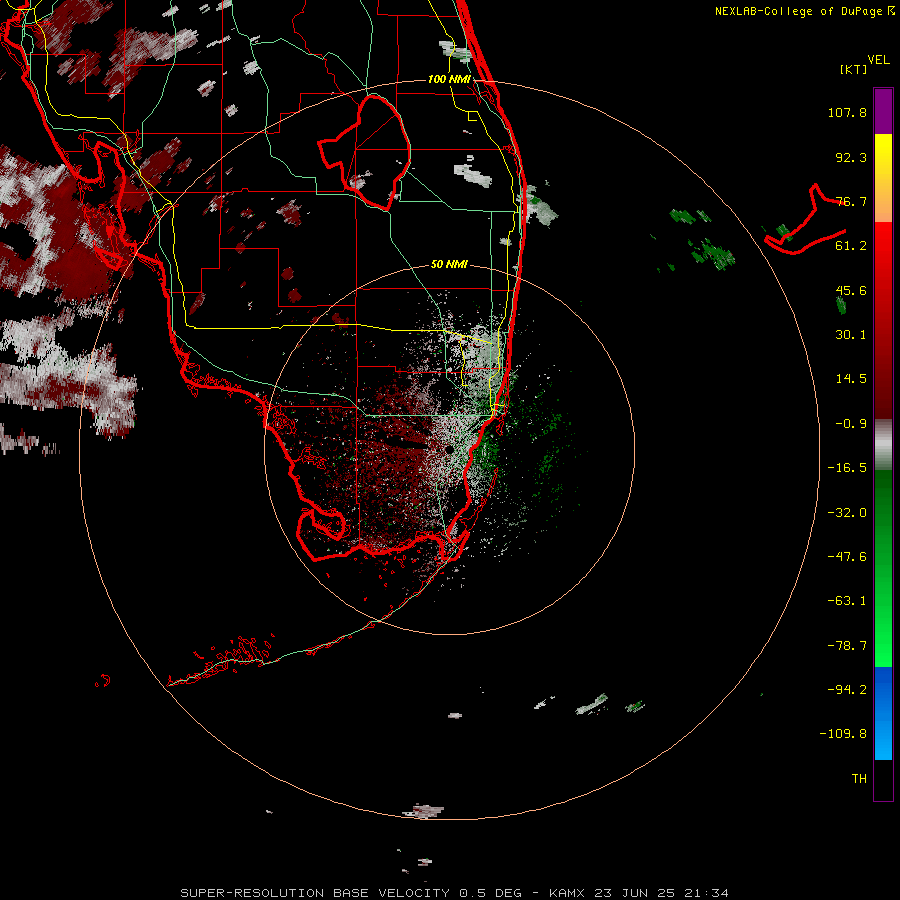Click the -94.2 velocity scale value

pos(847,690)
